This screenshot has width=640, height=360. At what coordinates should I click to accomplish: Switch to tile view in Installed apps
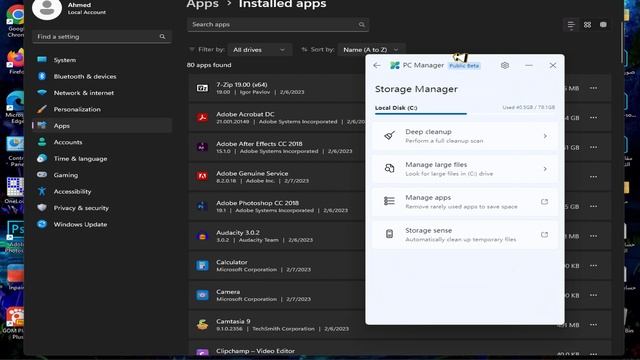click(x=603, y=25)
